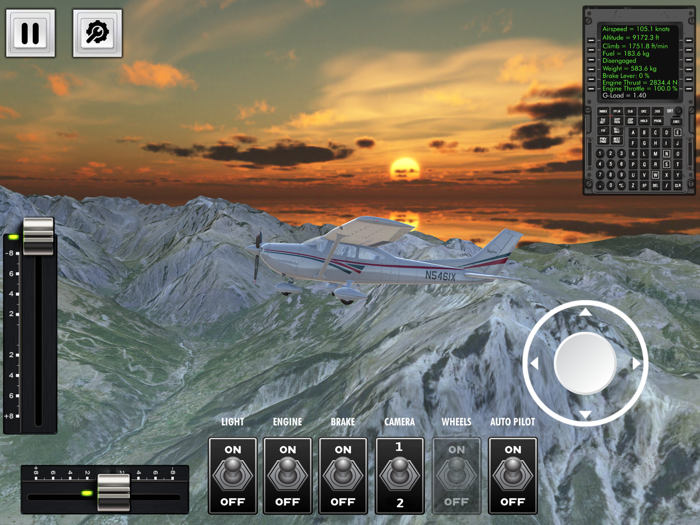Image resolution: width=700 pixels, height=525 pixels.
Task: Tap the number 0 key on the flight computer
Action: pyautogui.click(x=611, y=185)
